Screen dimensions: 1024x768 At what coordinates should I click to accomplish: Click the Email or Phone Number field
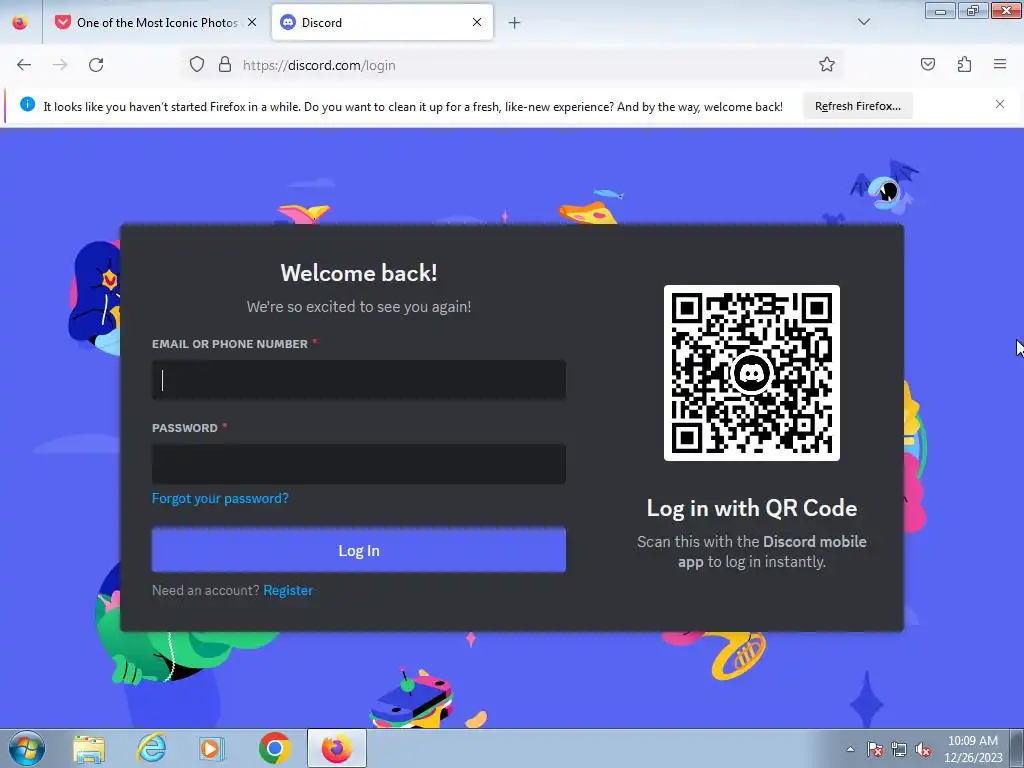[x=359, y=379]
